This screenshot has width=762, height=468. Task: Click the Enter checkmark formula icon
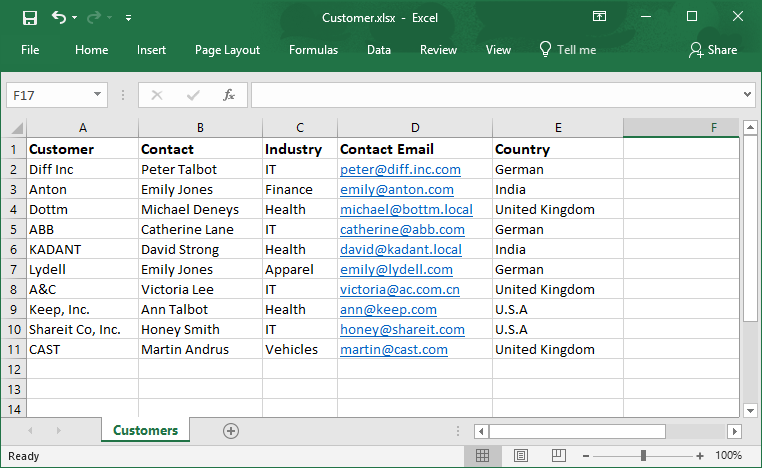(193, 95)
